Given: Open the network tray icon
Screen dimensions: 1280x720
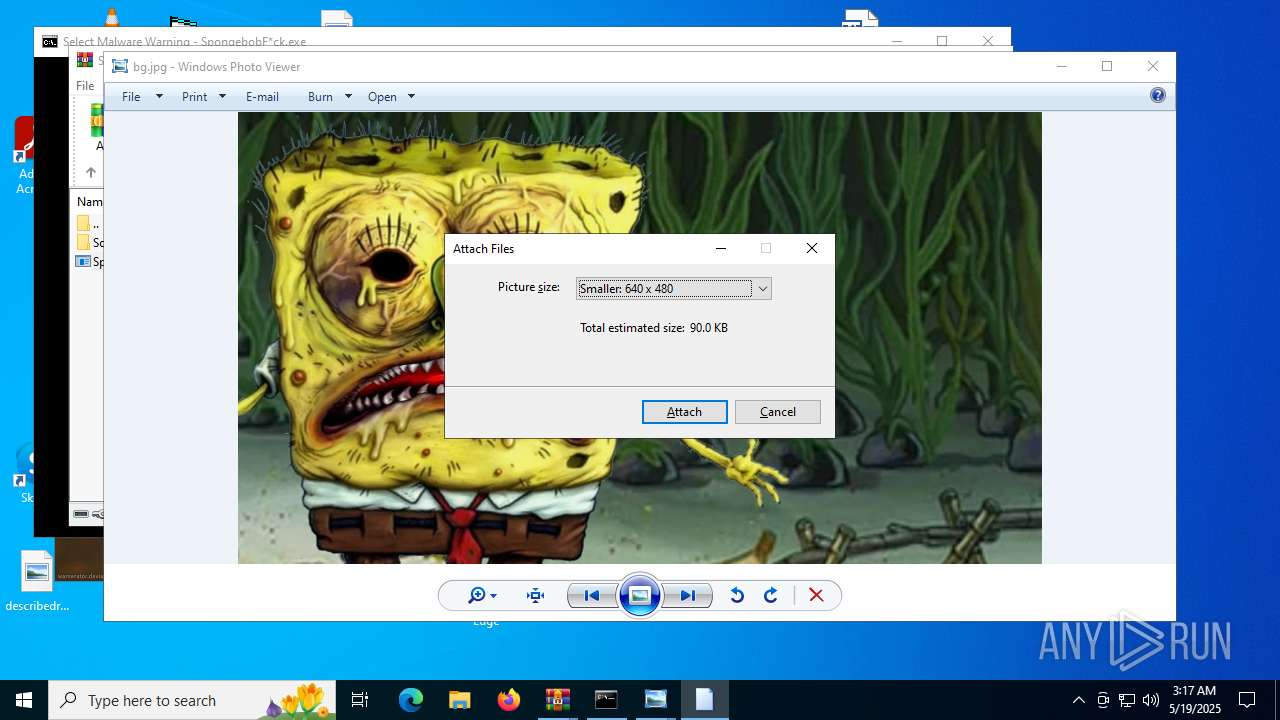Looking at the screenshot, I should point(1127,700).
